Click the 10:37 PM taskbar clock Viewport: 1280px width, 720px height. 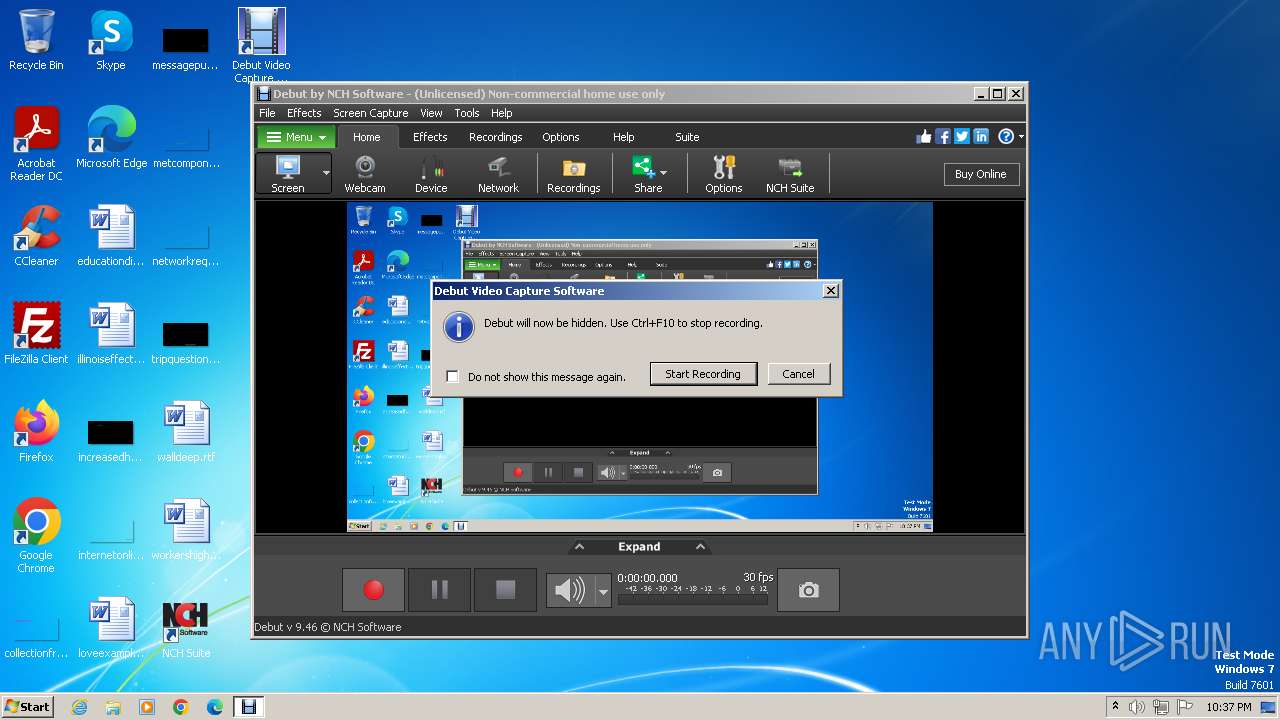pos(1231,707)
